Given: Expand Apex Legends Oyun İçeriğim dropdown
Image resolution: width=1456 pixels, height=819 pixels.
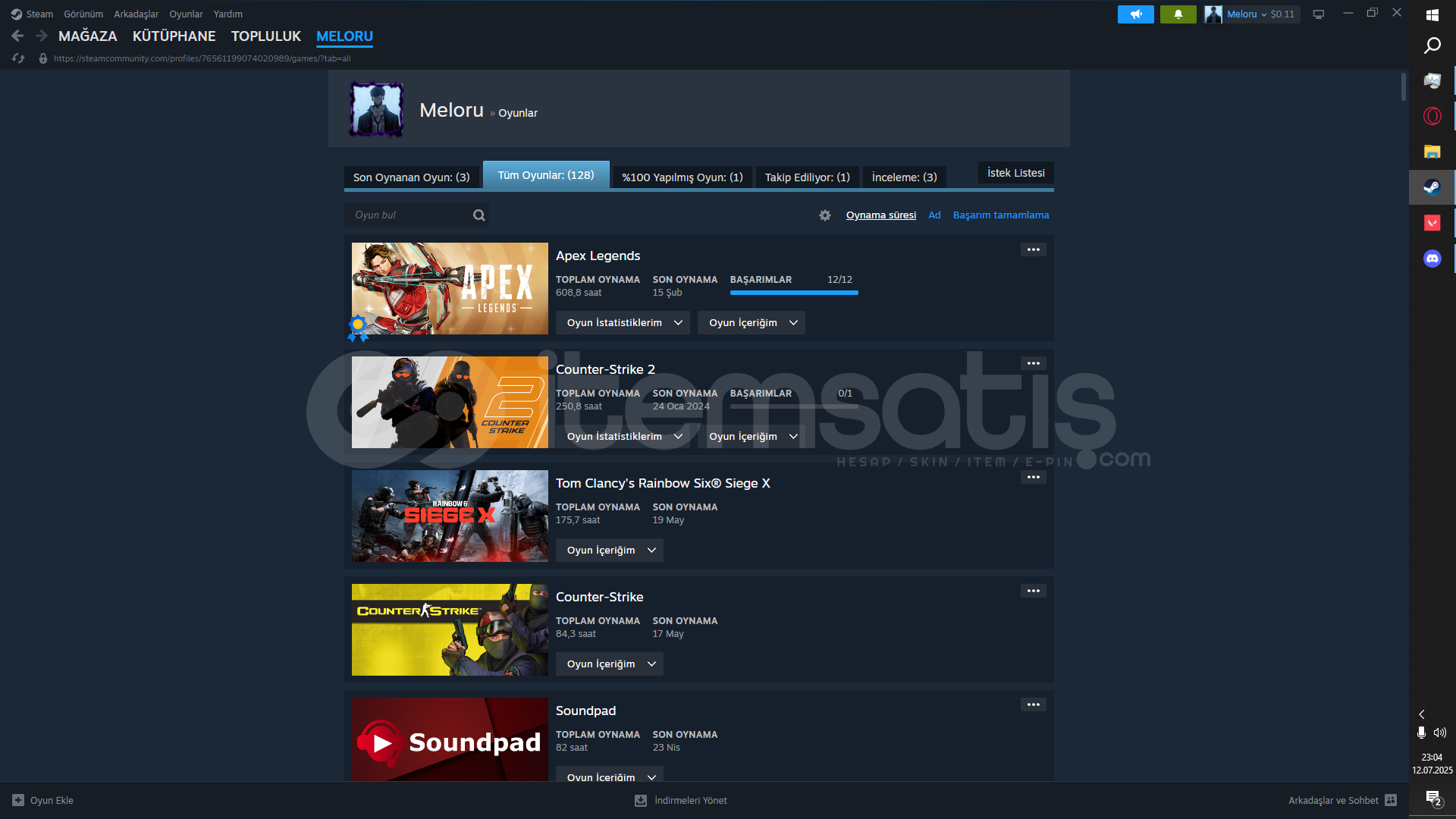Looking at the screenshot, I should pos(752,323).
